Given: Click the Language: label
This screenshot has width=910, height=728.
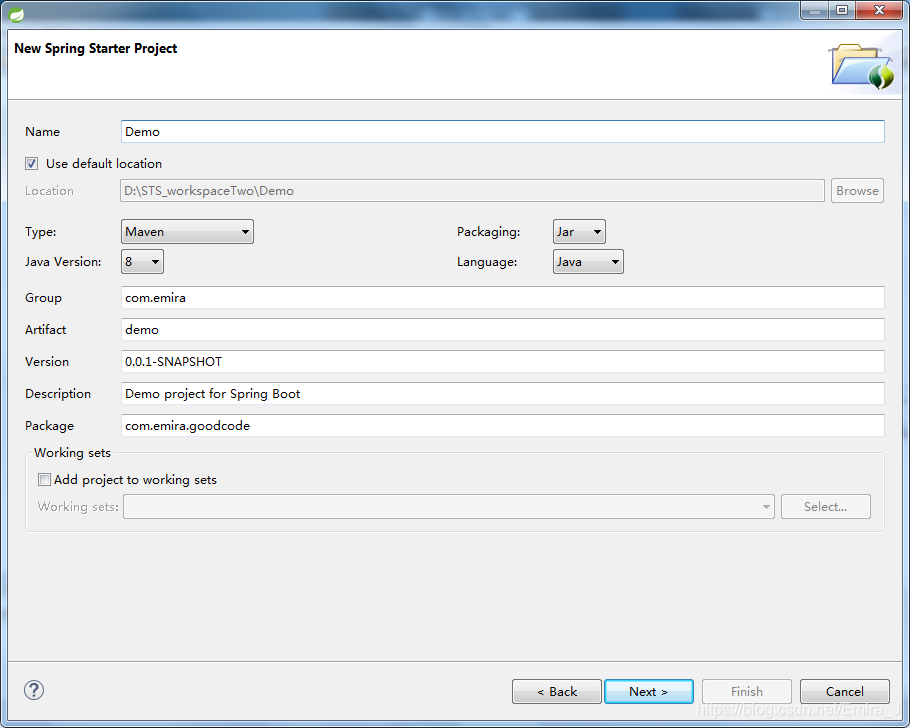Looking at the screenshot, I should 487,262.
